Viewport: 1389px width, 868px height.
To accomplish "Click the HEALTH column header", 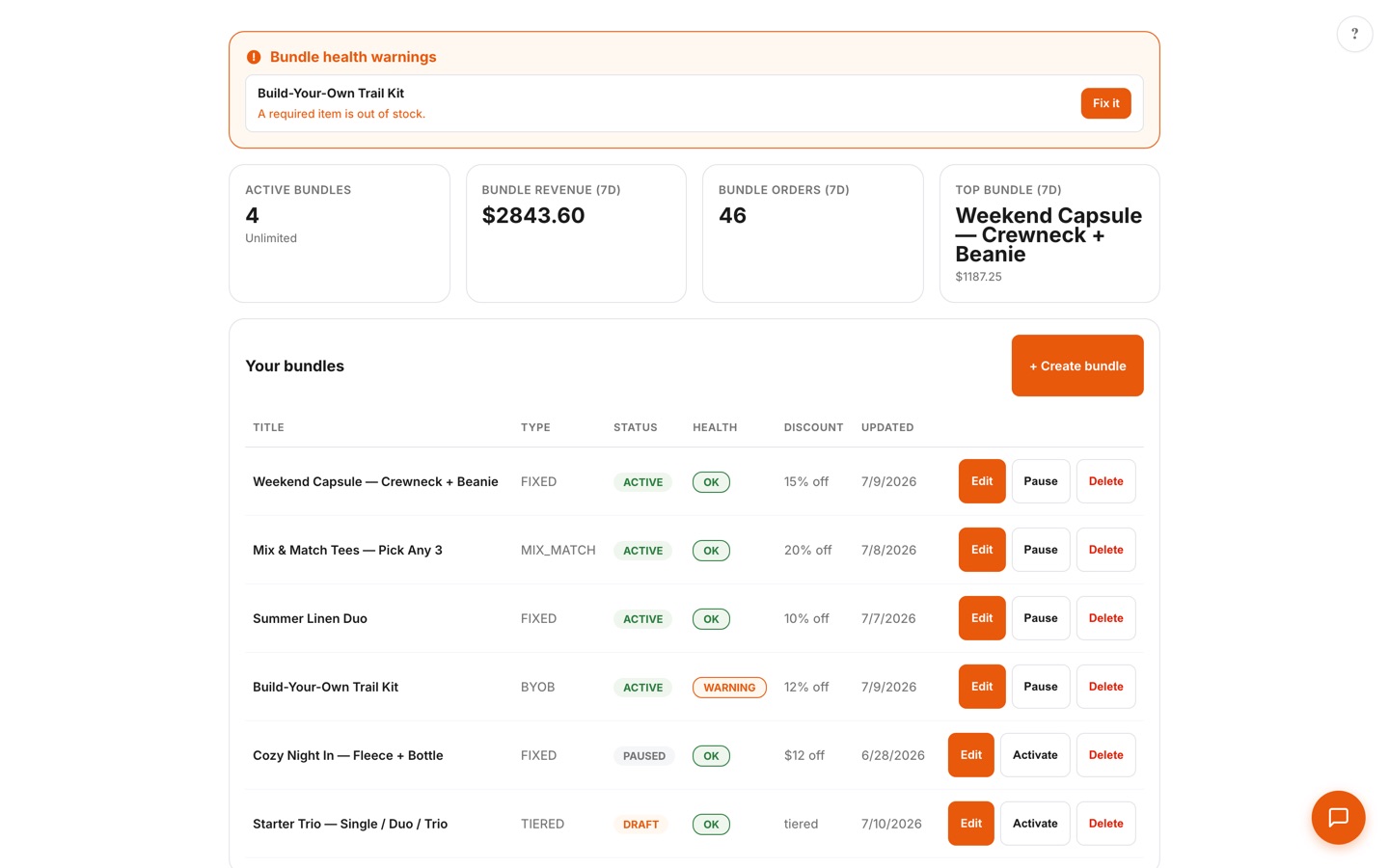I will point(715,427).
